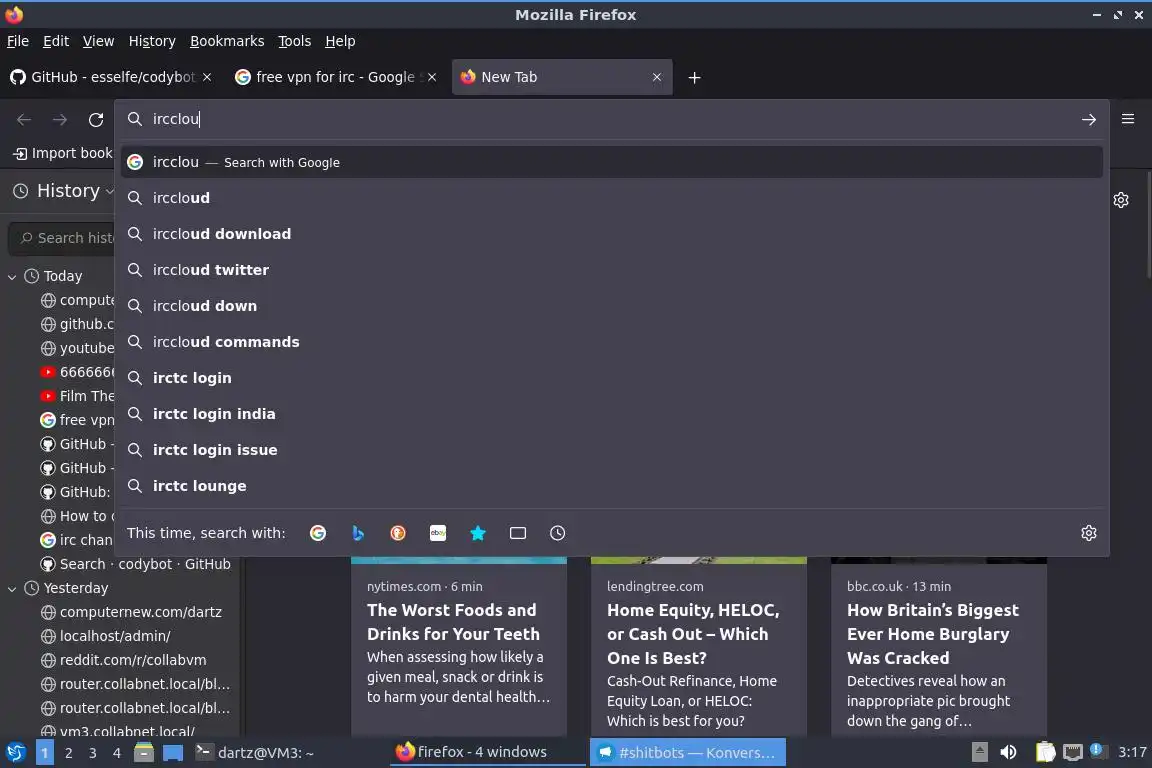
Task: Select 'irctc login' suggestion
Action: 612,378
